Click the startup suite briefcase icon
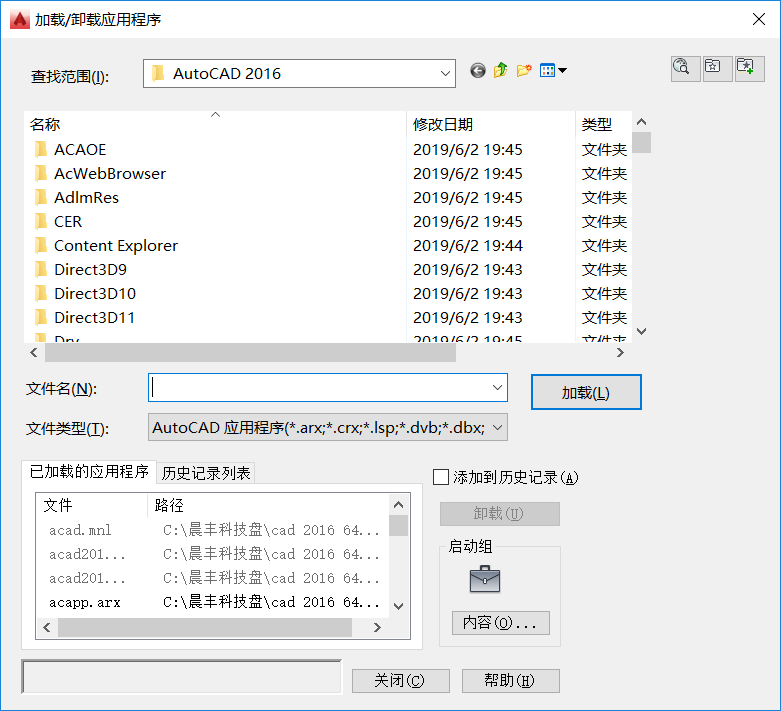 pyautogui.click(x=485, y=579)
